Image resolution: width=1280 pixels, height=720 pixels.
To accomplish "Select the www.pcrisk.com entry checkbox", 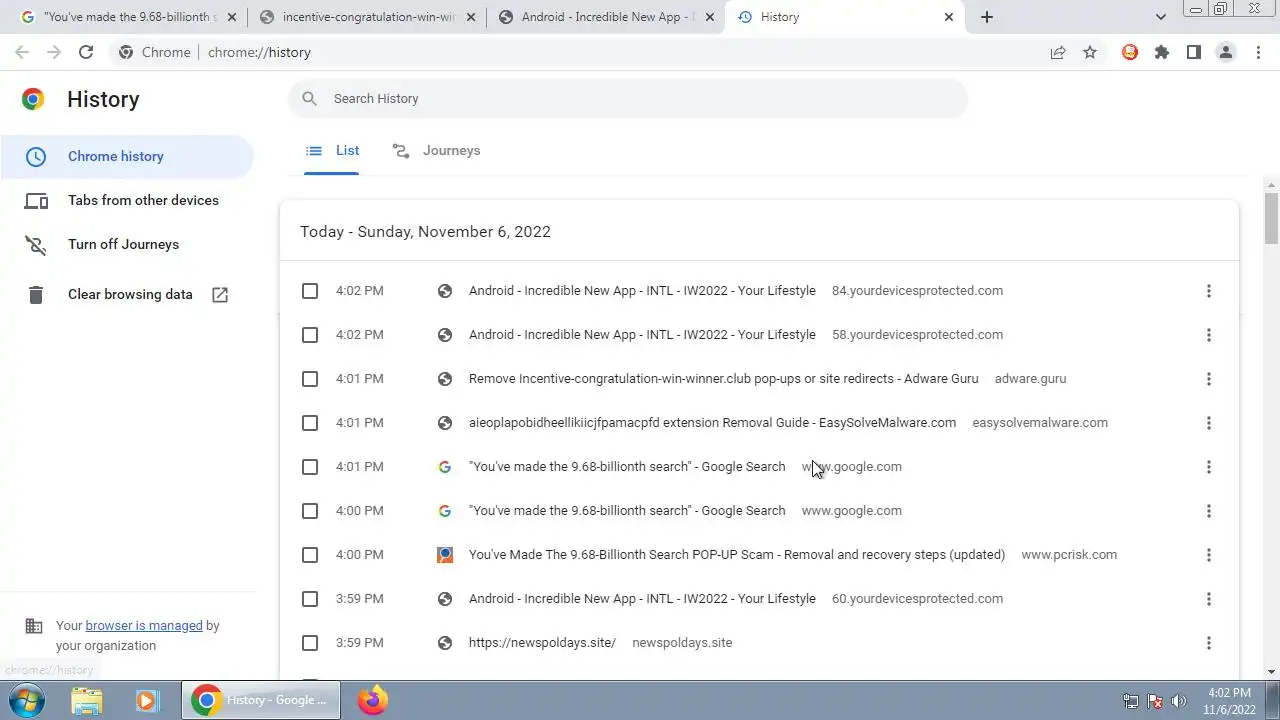I will (x=310, y=555).
